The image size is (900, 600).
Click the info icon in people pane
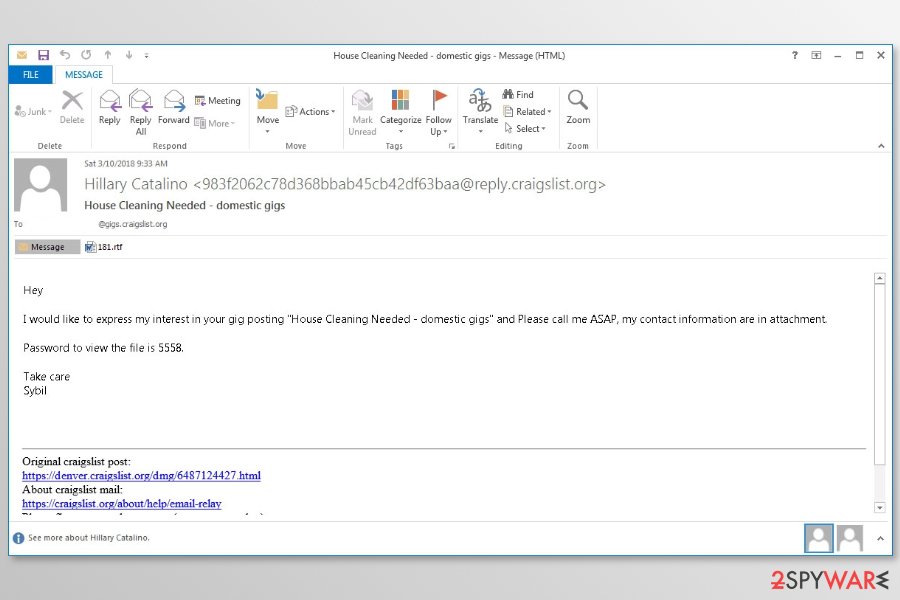[18, 538]
